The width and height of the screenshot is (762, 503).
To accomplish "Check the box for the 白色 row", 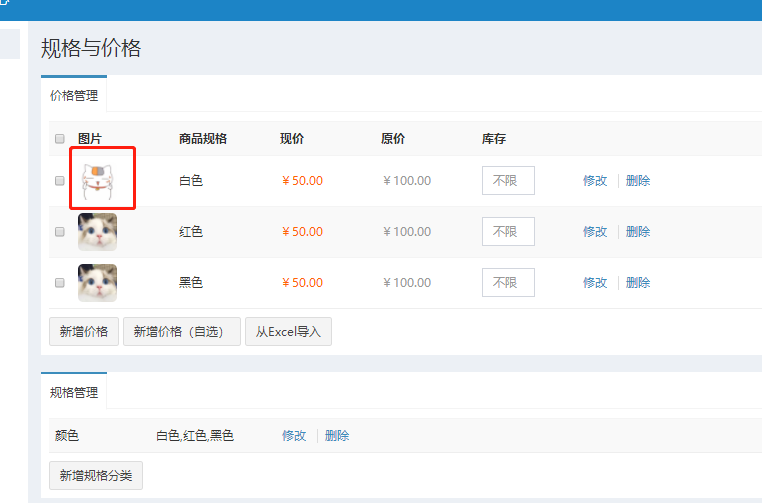I will click(x=60, y=181).
